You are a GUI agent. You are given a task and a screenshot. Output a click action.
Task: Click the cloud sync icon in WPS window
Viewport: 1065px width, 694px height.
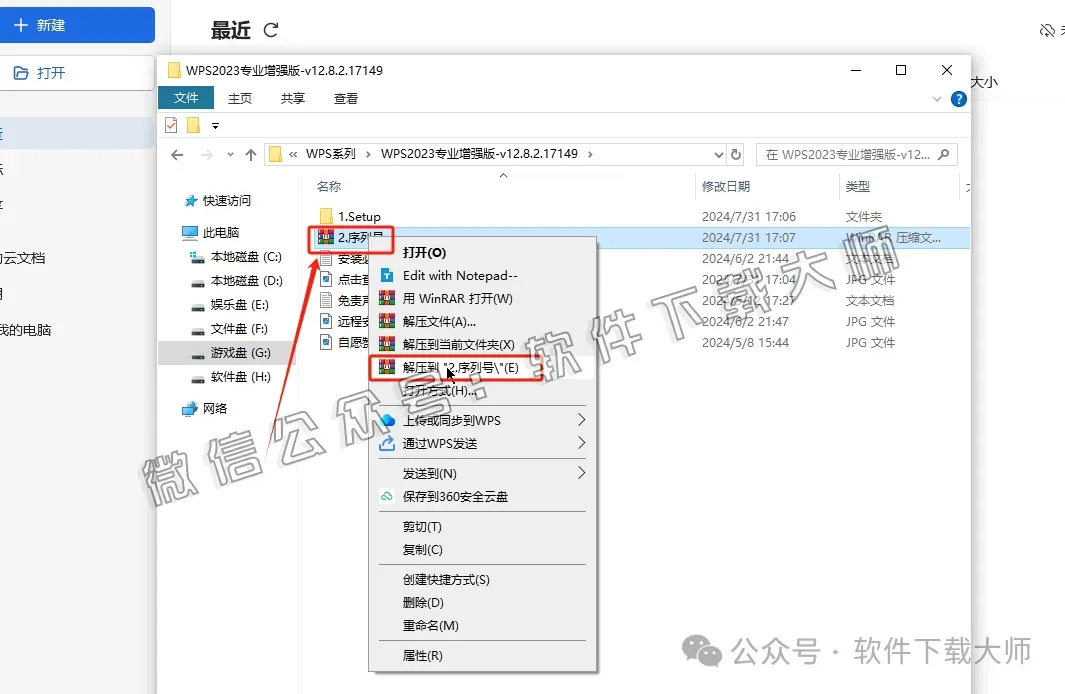[x=1047, y=30]
